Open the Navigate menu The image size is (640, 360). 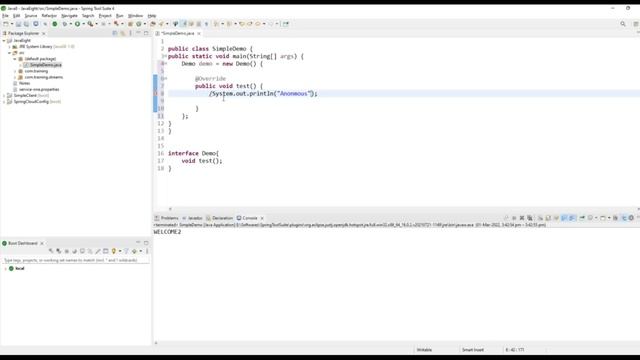coord(69,16)
